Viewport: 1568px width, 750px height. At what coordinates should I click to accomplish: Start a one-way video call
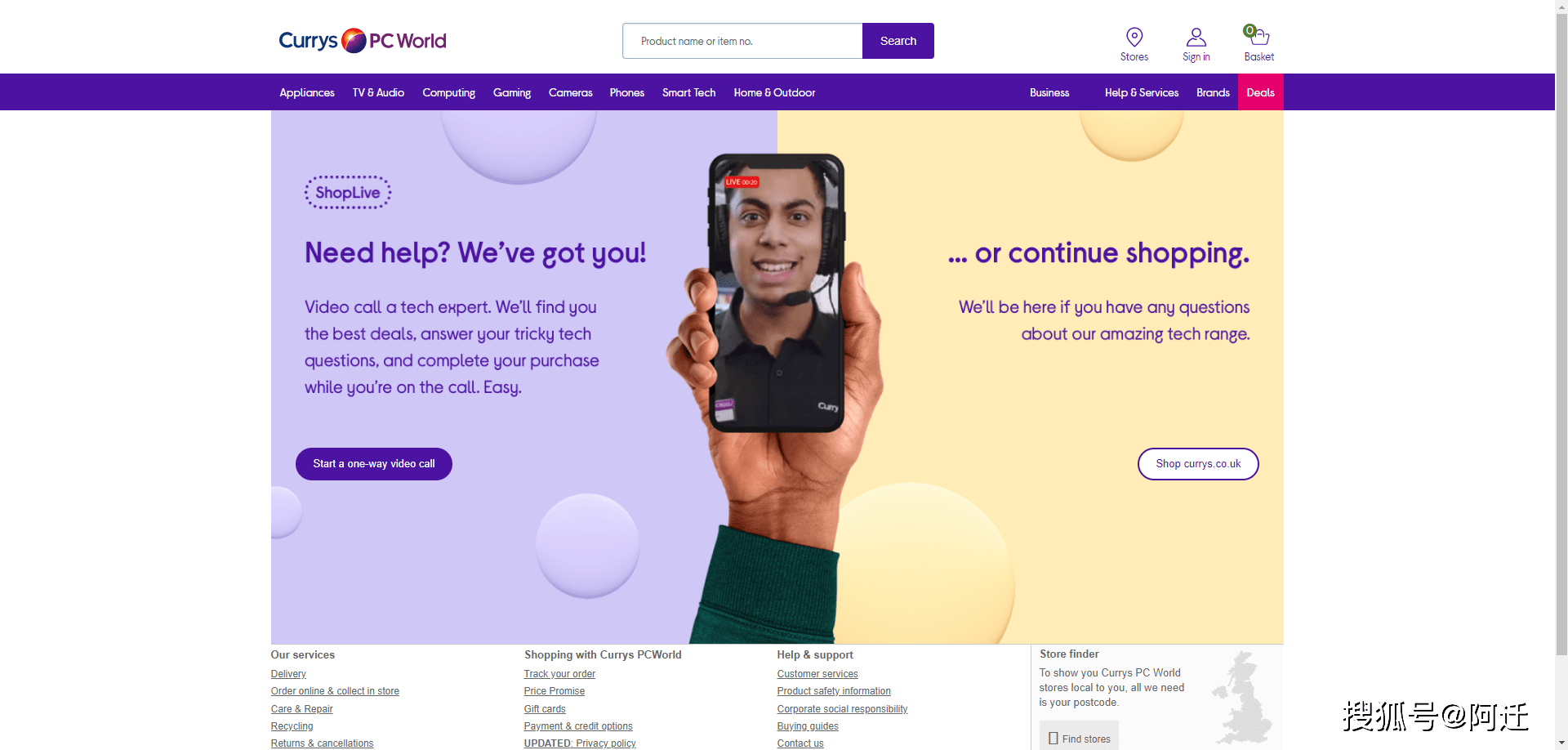pyautogui.click(x=374, y=464)
